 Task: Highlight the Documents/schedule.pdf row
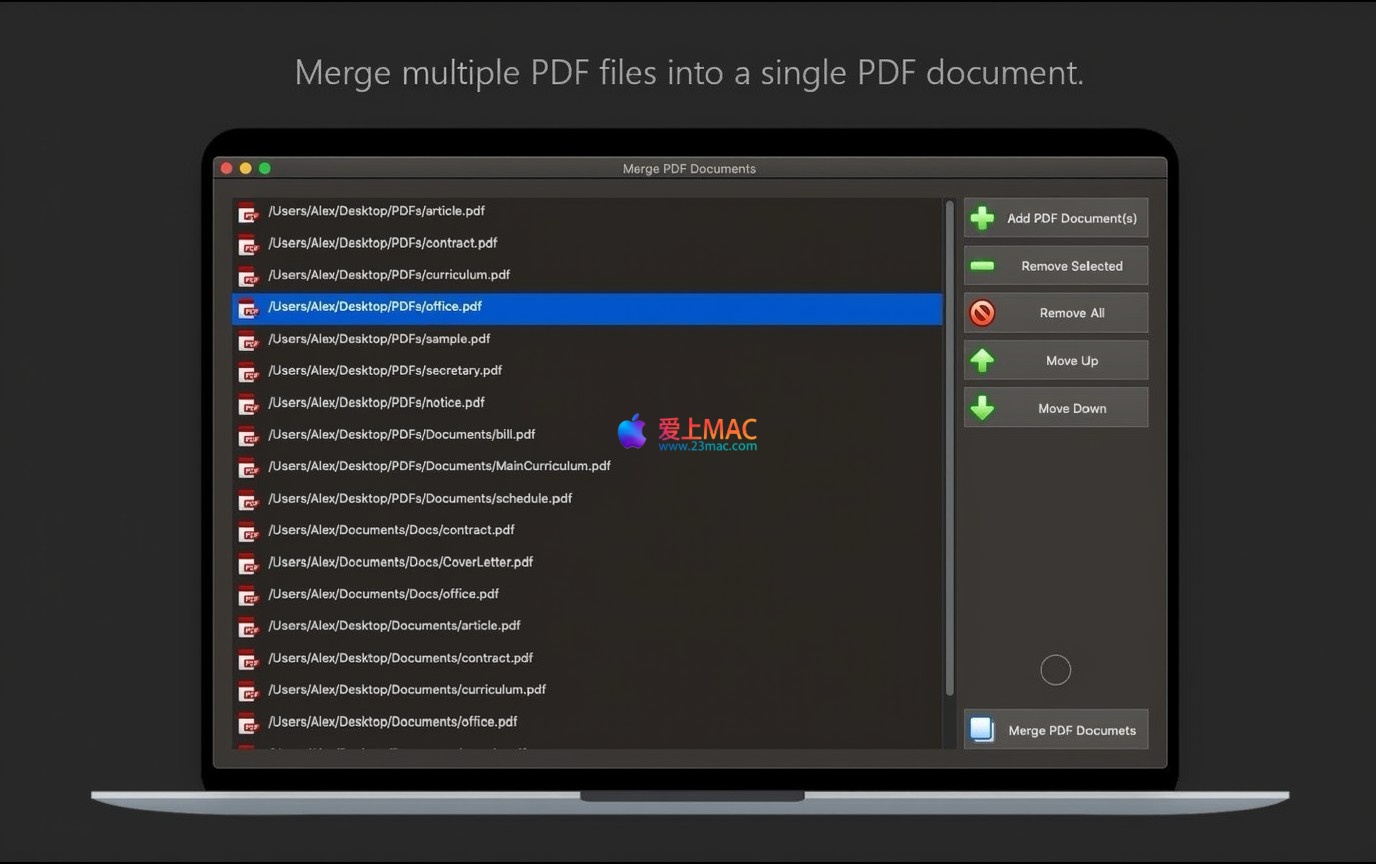pyautogui.click(x=420, y=499)
